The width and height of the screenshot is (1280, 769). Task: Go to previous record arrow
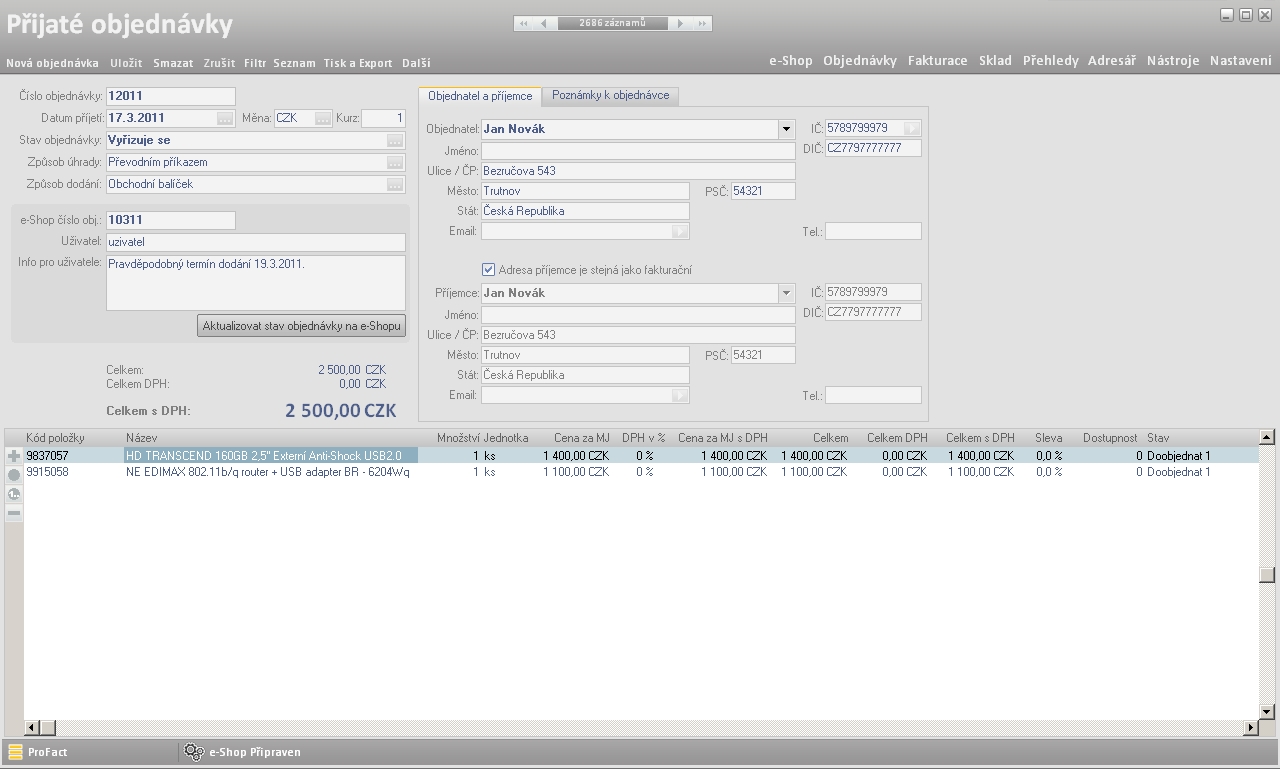click(544, 23)
